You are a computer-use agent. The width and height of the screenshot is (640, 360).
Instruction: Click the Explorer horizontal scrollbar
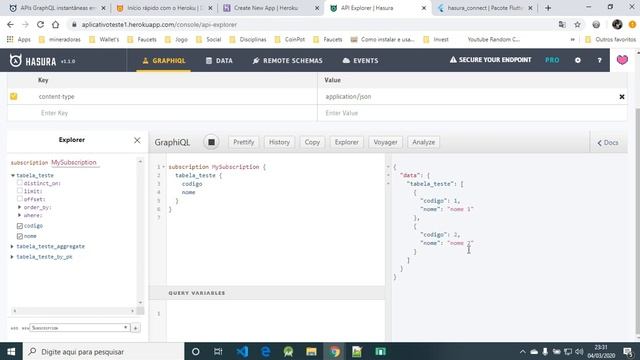73,311
